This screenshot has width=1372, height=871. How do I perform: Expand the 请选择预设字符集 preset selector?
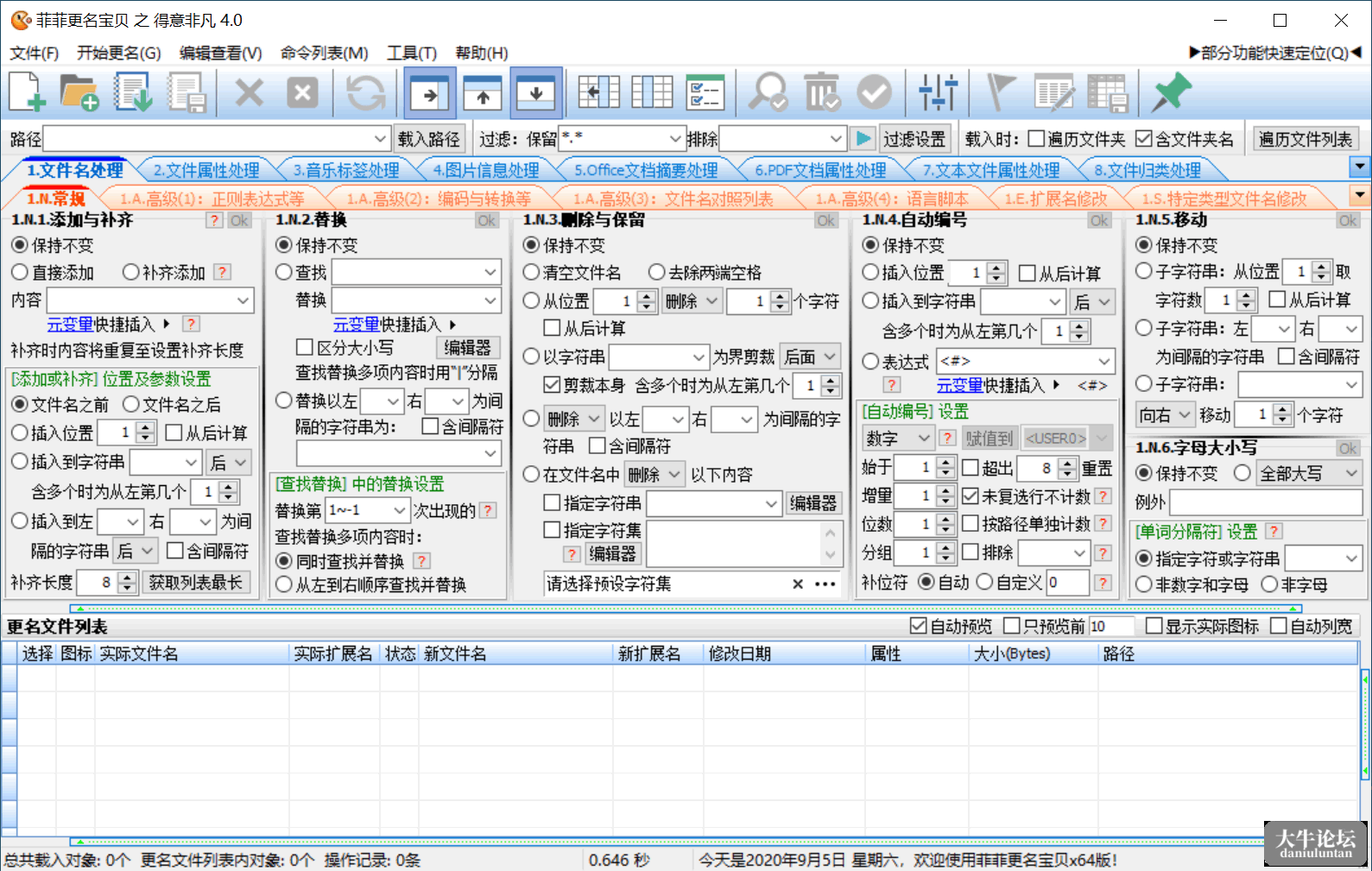tap(825, 584)
